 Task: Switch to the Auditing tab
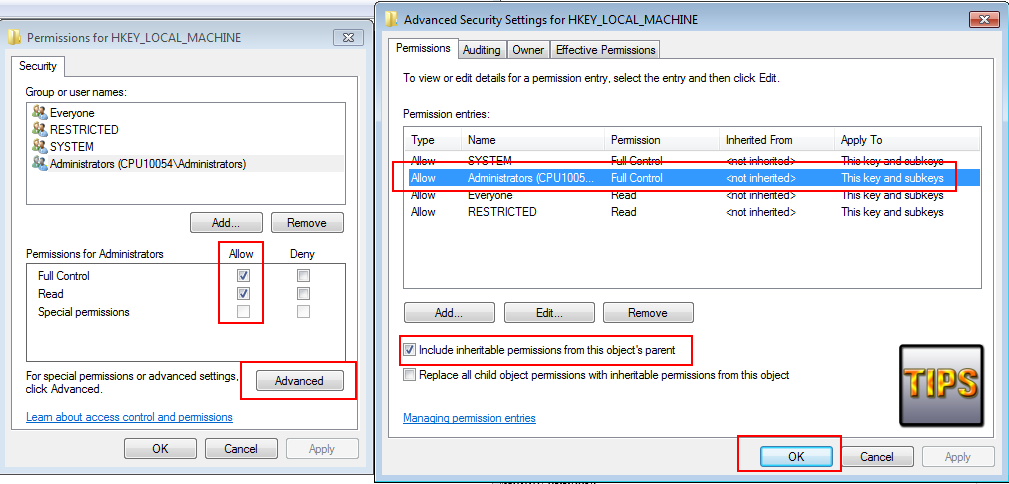[482, 49]
